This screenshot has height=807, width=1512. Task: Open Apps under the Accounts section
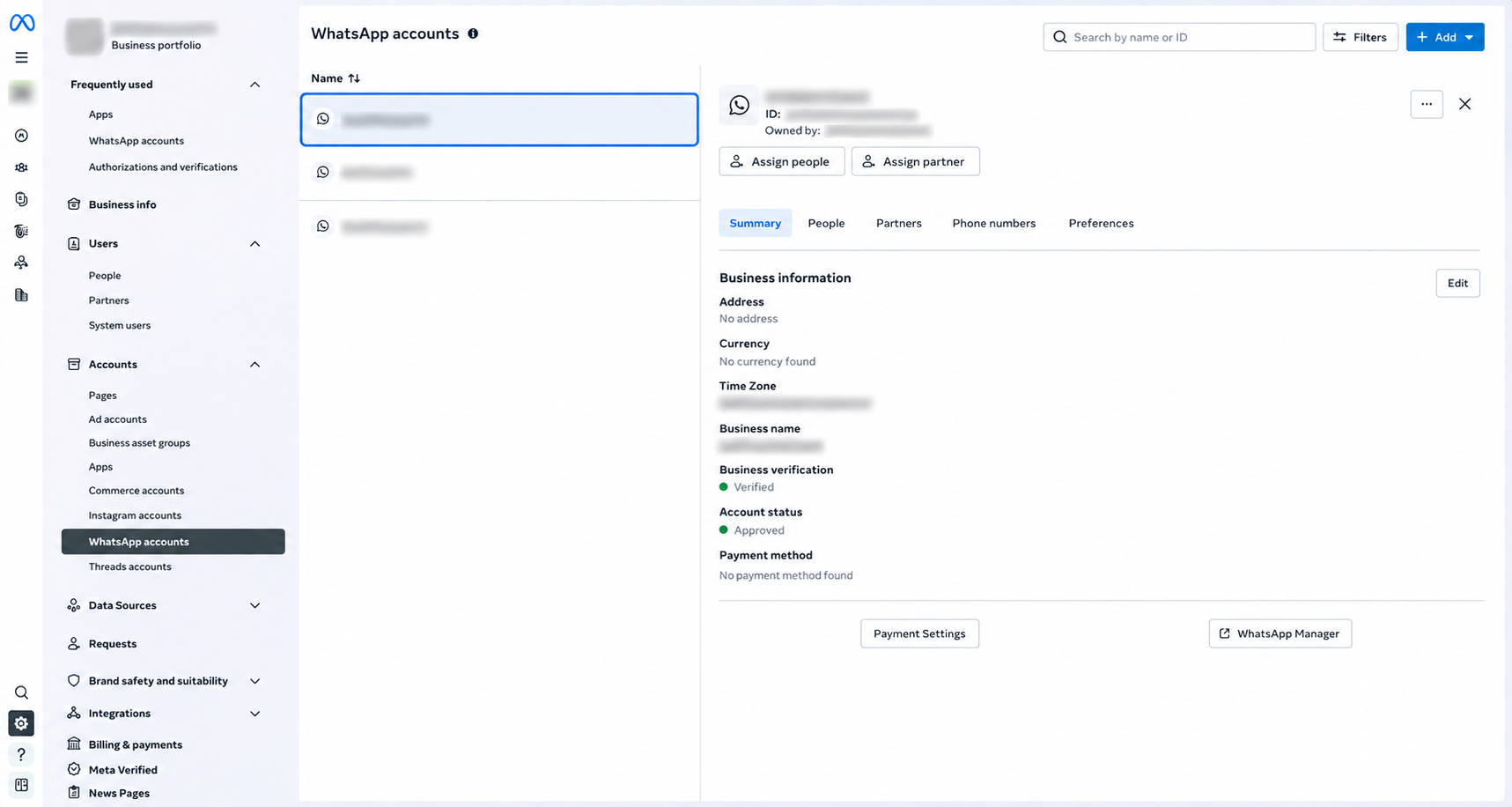(100, 467)
